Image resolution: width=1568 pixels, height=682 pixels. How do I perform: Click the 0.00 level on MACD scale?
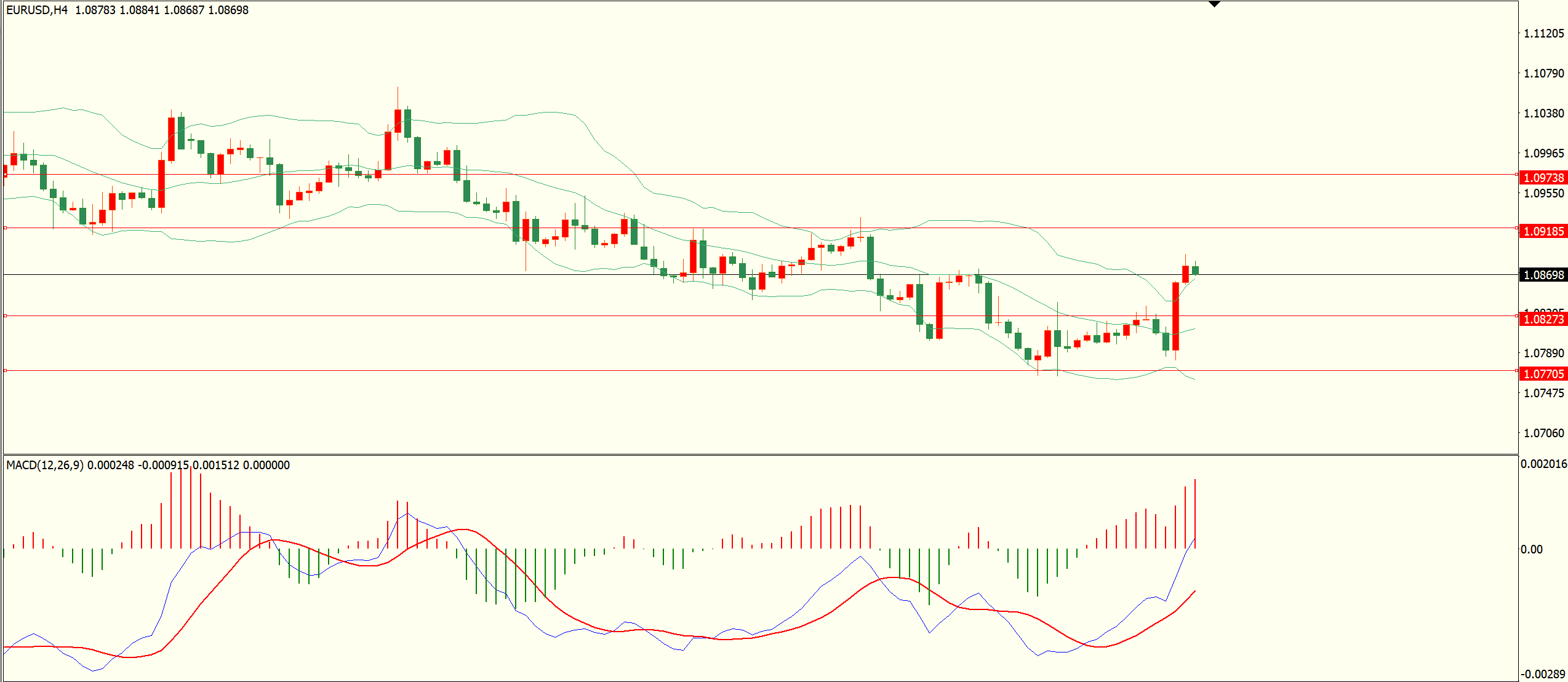(1531, 549)
